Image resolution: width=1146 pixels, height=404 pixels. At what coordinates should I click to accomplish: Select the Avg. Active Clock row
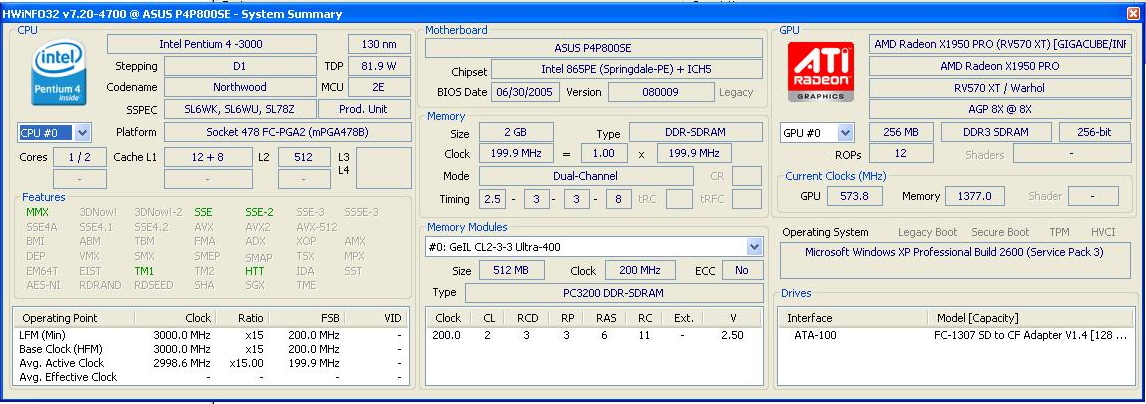(212, 363)
